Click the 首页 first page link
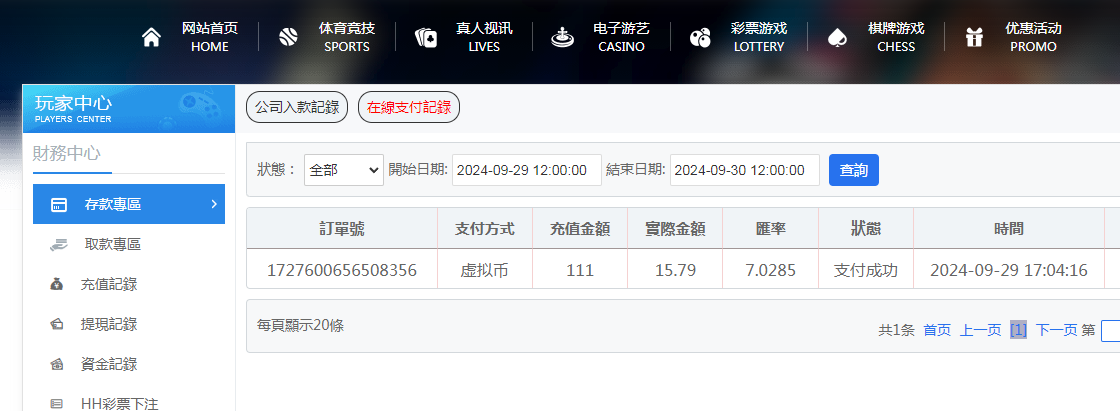 [937, 330]
